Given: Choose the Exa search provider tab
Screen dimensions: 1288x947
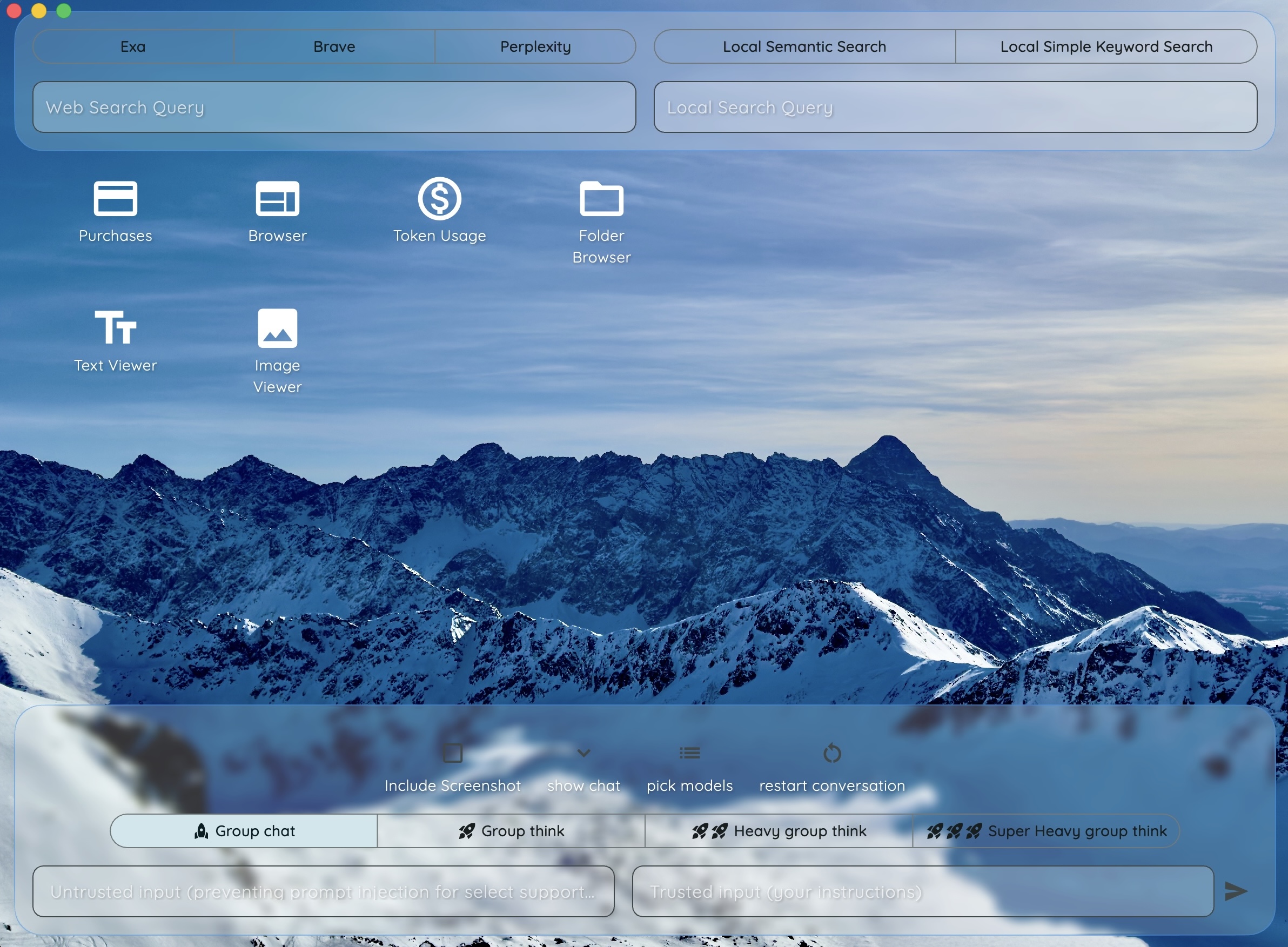Looking at the screenshot, I should (133, 46).
